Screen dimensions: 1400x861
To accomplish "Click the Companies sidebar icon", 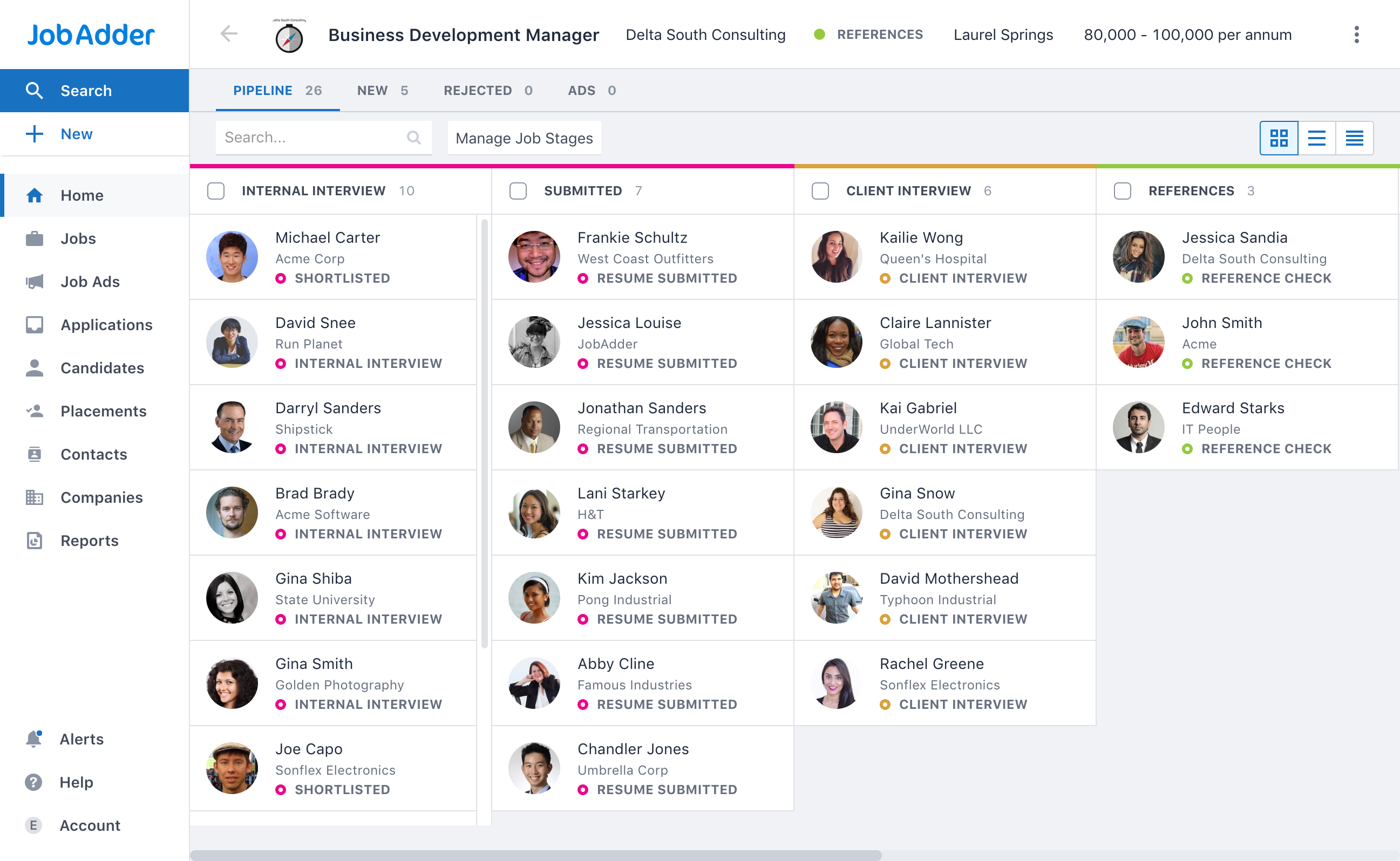I will coord(34,497).
